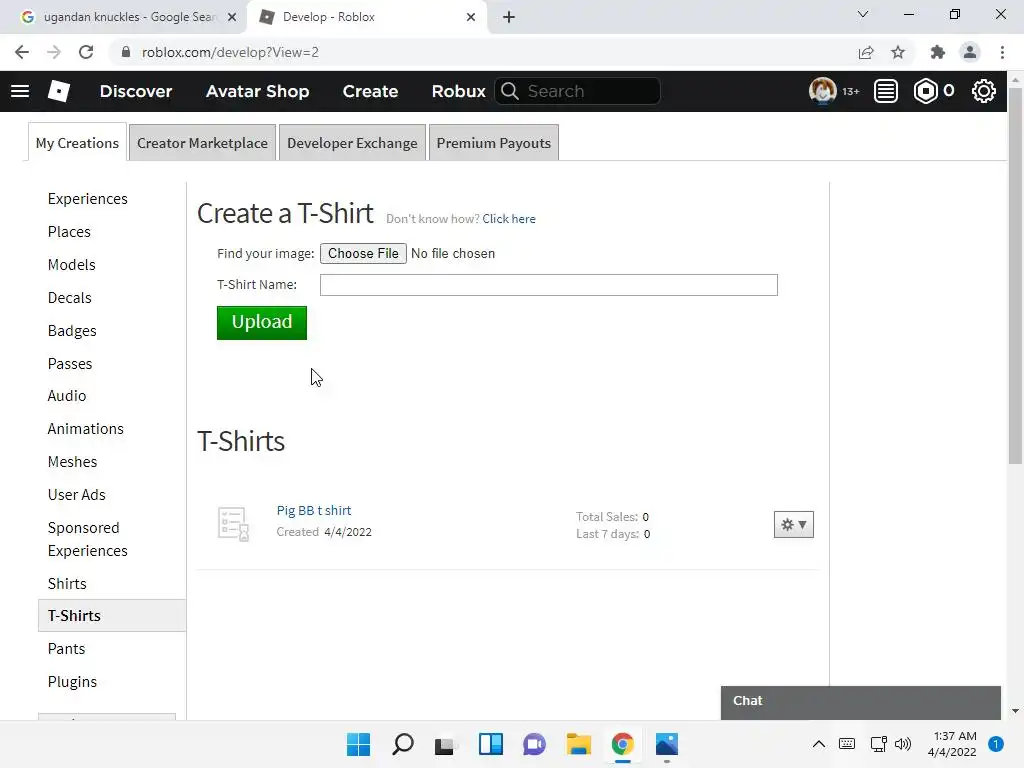Screen dimensions: 1024x768
Task: Select Places in the sidebar
Action: click(x=69, y=232)
